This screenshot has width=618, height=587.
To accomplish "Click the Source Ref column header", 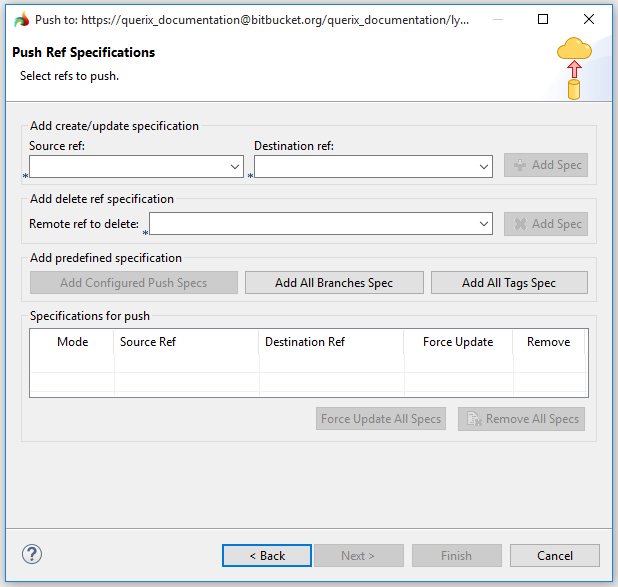I will point(148,342).
